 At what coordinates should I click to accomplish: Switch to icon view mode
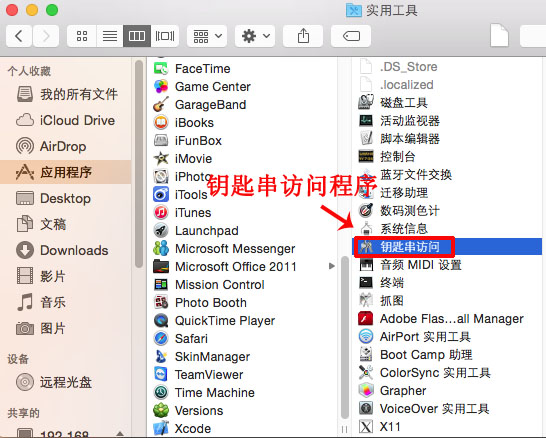[82, 36]
